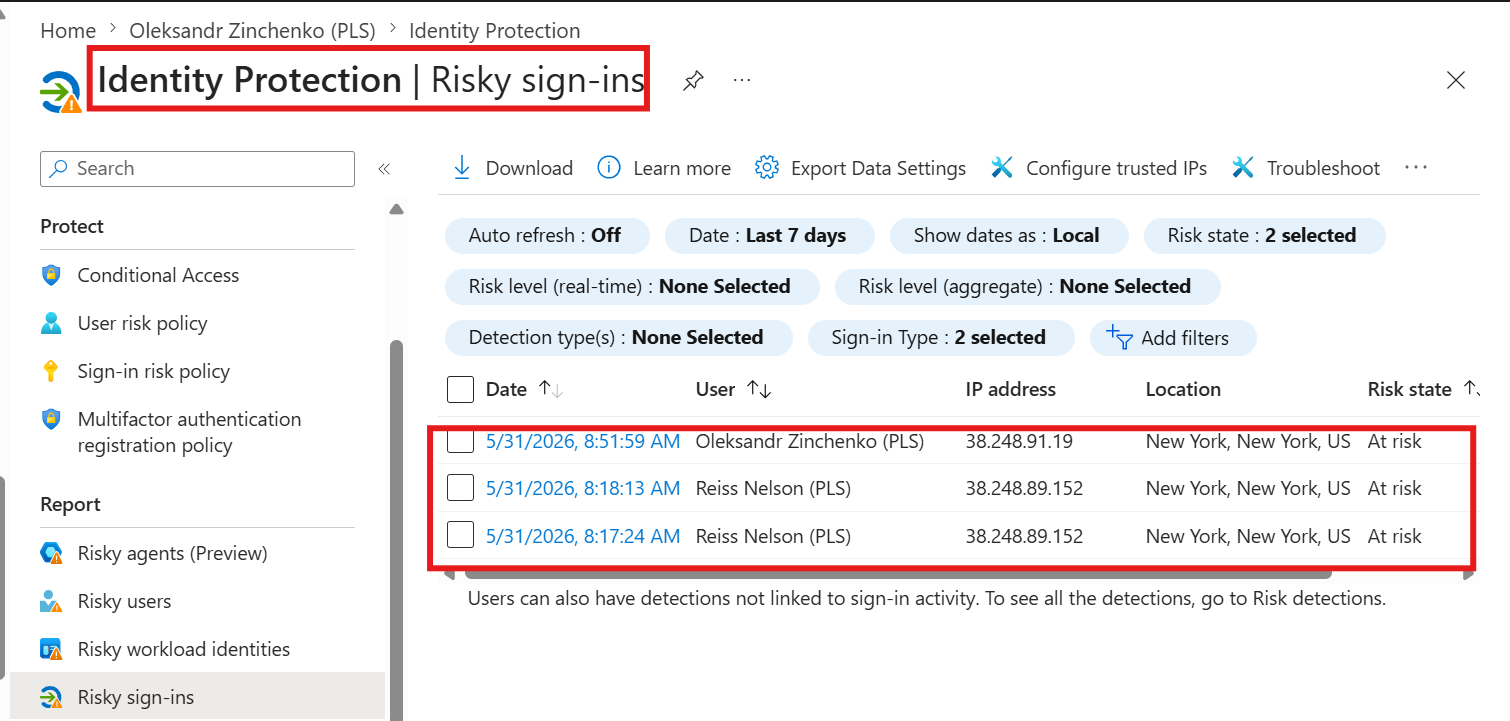Click the Risky users icon
The height and width of the screenshot is (721, 1510).
[51, 601]
